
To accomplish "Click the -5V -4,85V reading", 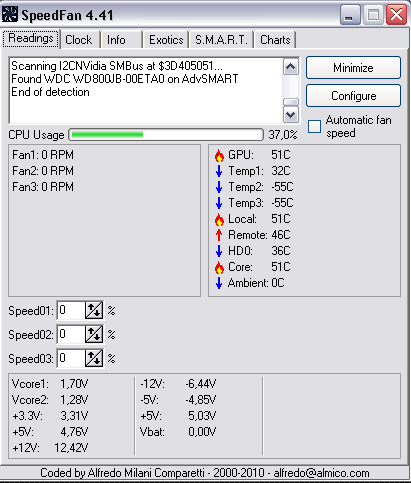I will tap(178, 400).
